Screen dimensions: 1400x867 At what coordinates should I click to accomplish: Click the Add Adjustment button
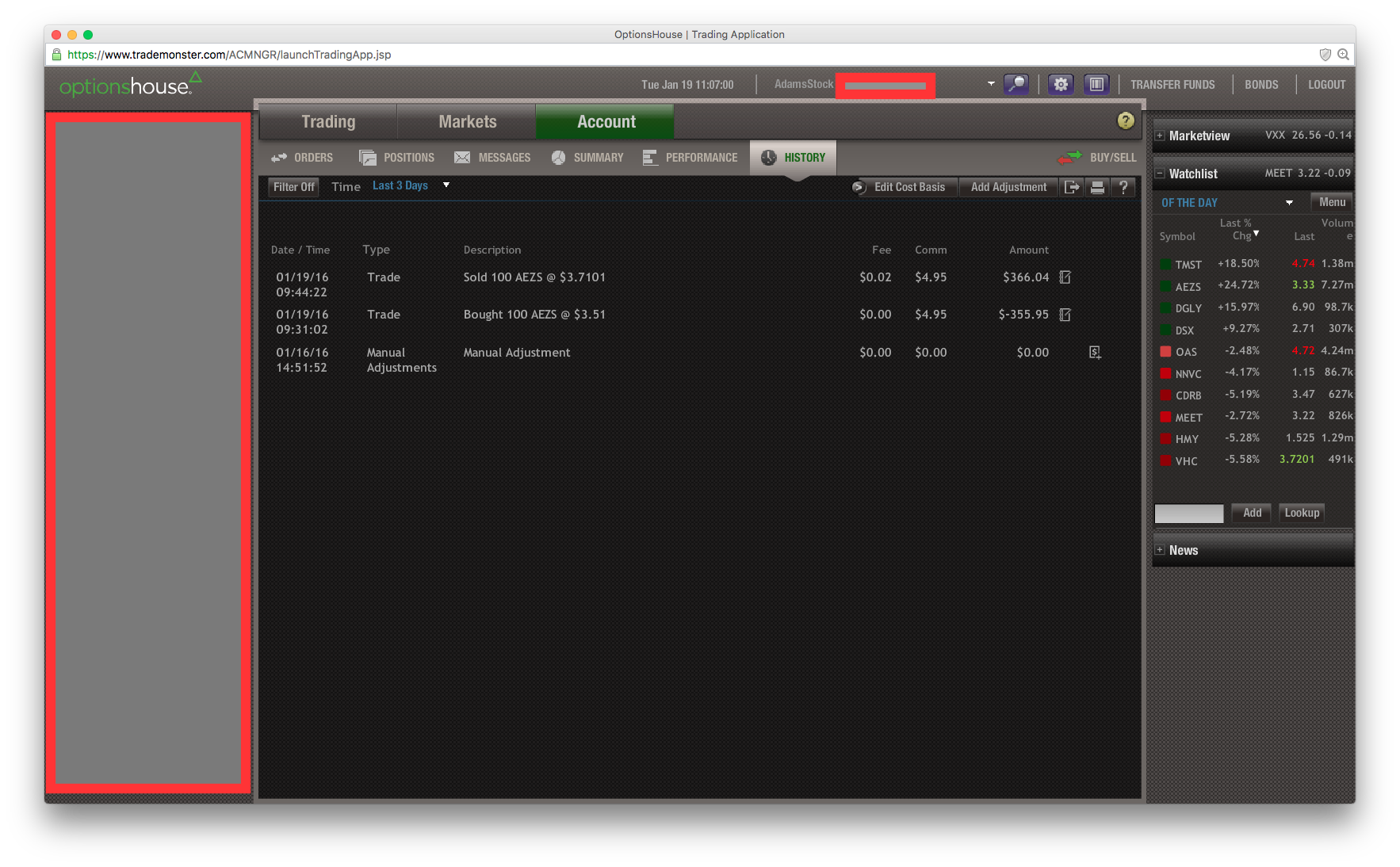coord(1008,187)
